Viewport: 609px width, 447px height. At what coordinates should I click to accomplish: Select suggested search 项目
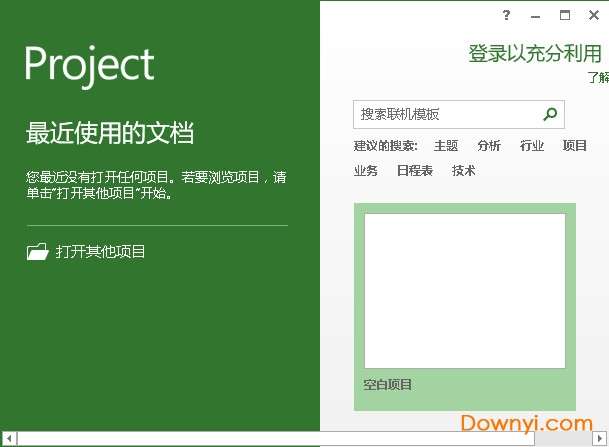575,146
